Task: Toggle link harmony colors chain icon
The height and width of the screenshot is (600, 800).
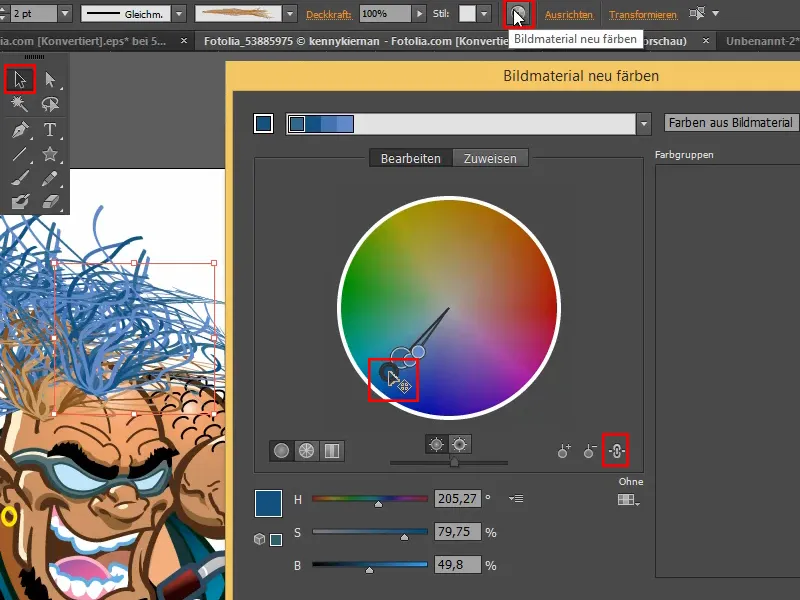Action: pos(616,451)
